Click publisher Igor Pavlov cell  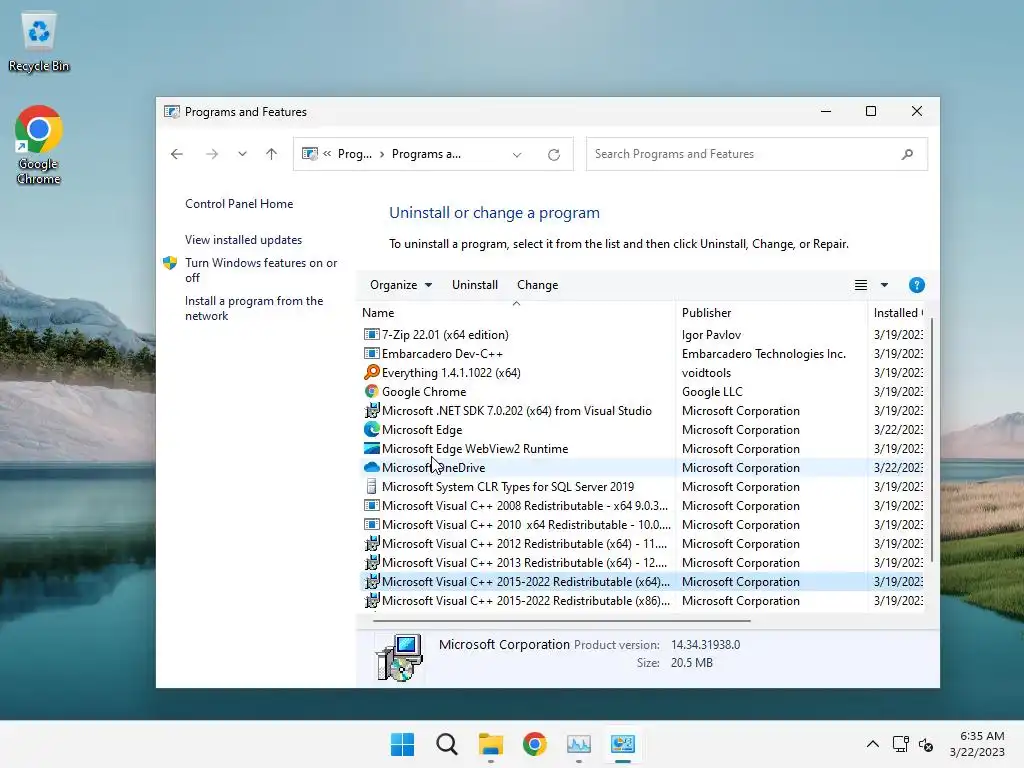[x=711, y=334]
